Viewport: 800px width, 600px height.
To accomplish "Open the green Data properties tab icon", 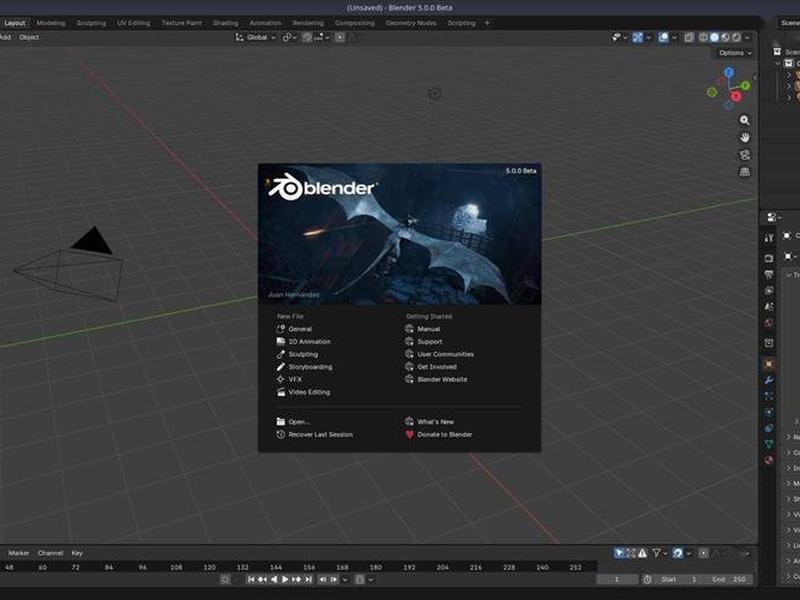I will [769, 444].
